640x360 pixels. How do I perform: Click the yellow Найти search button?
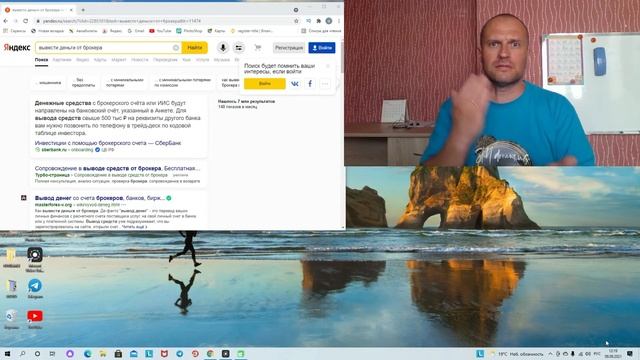(194, 48)
